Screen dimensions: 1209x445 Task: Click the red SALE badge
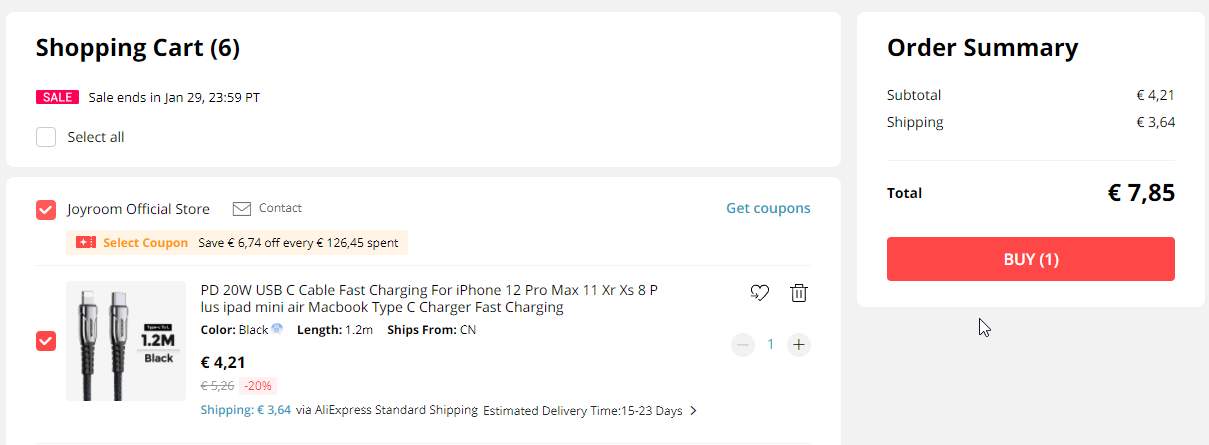[x=57, y=97]
